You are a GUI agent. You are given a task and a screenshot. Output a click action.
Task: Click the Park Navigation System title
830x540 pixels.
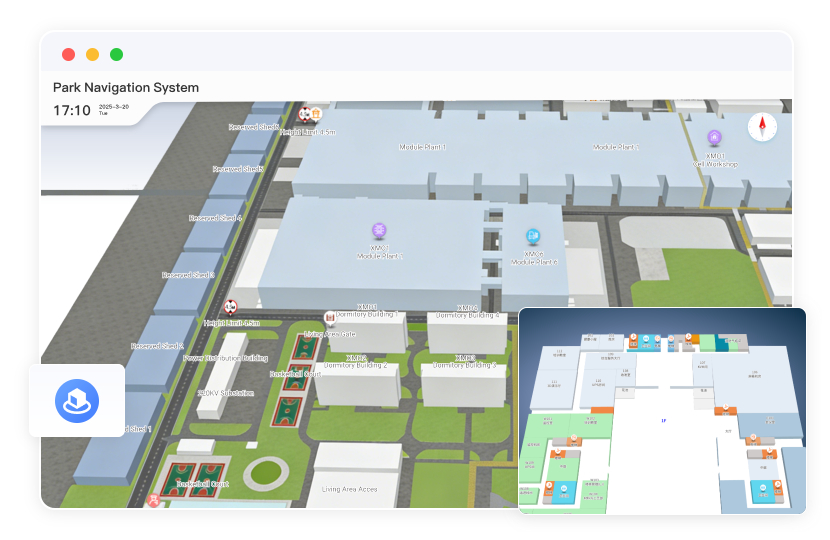(126, 88)
